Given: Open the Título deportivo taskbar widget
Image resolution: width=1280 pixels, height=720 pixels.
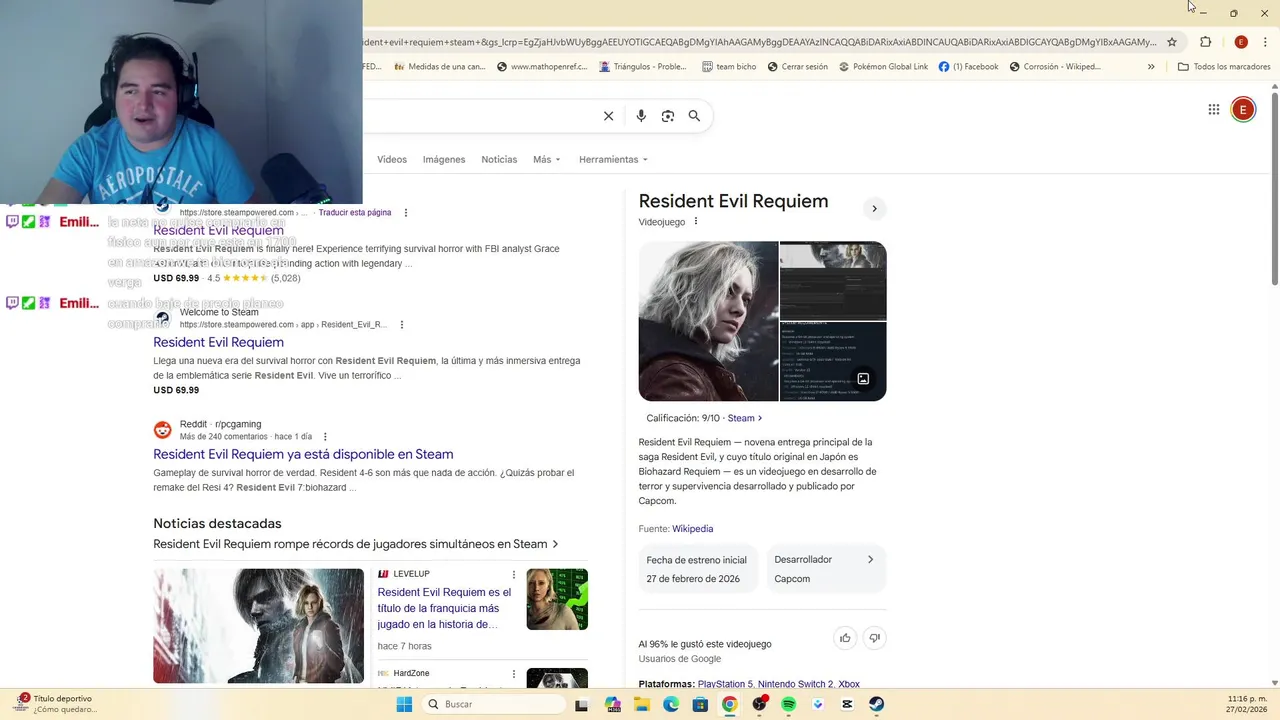Looking at the screenshot, I should coord(55,704).
